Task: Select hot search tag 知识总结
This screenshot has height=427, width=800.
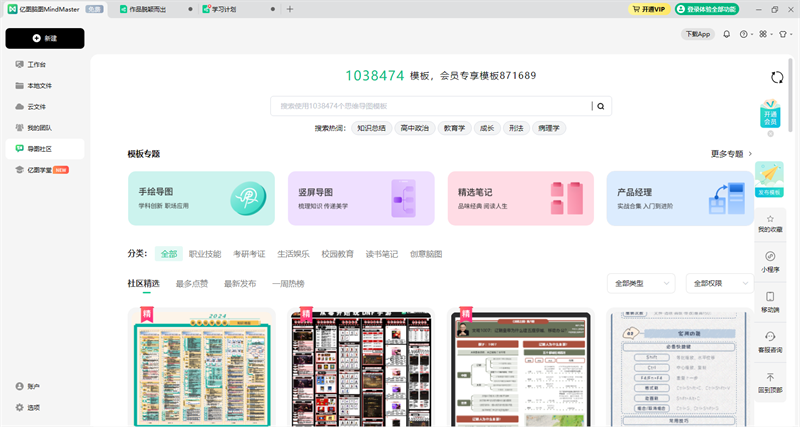Action: click(x=371, y=128)
